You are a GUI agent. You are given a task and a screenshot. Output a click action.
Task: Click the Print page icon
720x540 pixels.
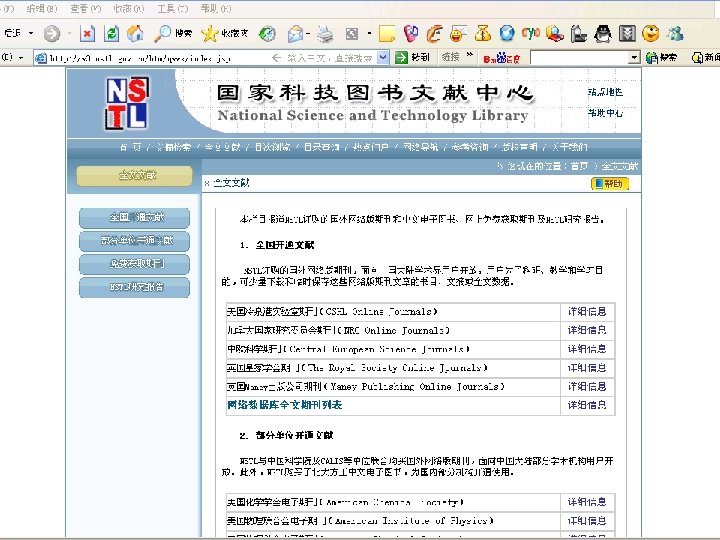tap(325, 34)
